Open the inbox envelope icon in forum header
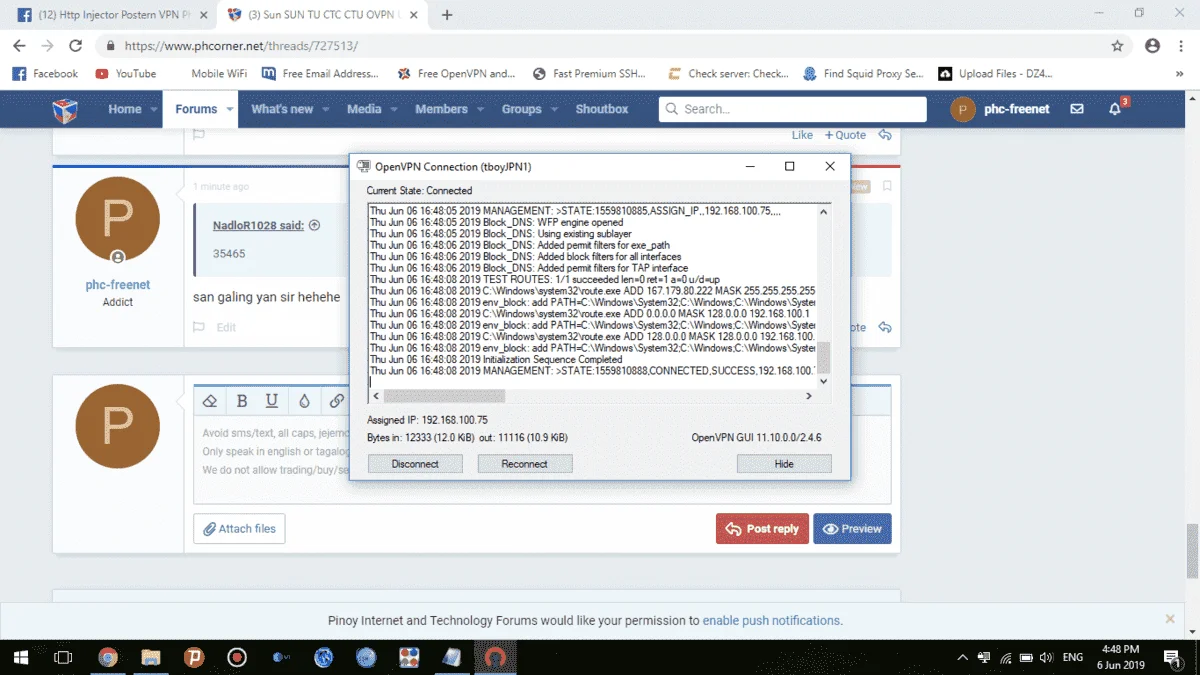The height and width of the screenshot is (675, 1200). (1077, 109)
